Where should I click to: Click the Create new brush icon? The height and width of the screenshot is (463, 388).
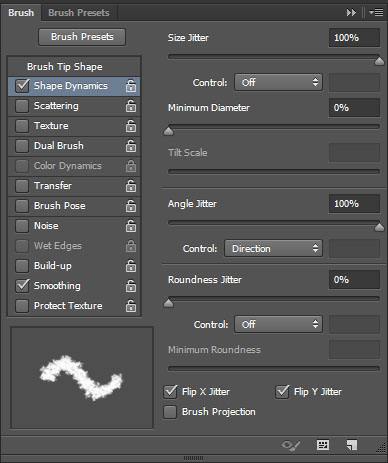352,445
